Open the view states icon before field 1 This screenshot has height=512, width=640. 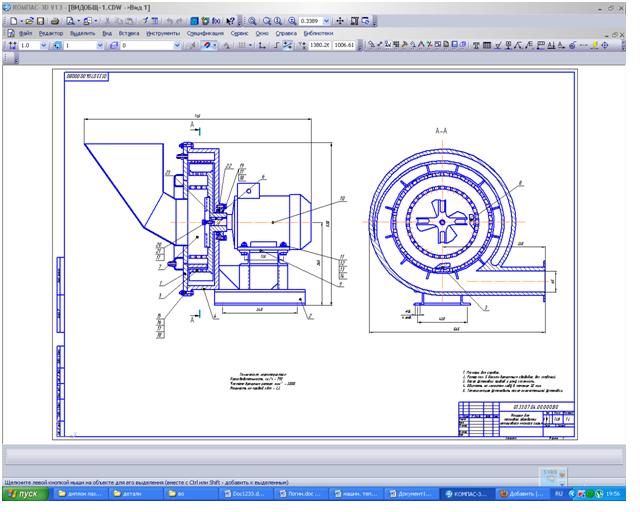pos(58,45)
